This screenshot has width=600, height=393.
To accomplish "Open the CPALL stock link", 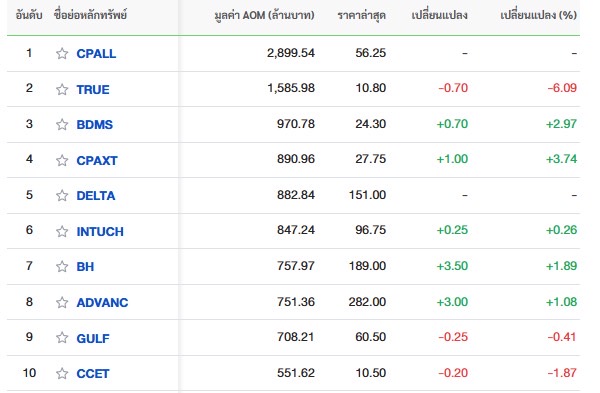I will (x=96, y=54).
